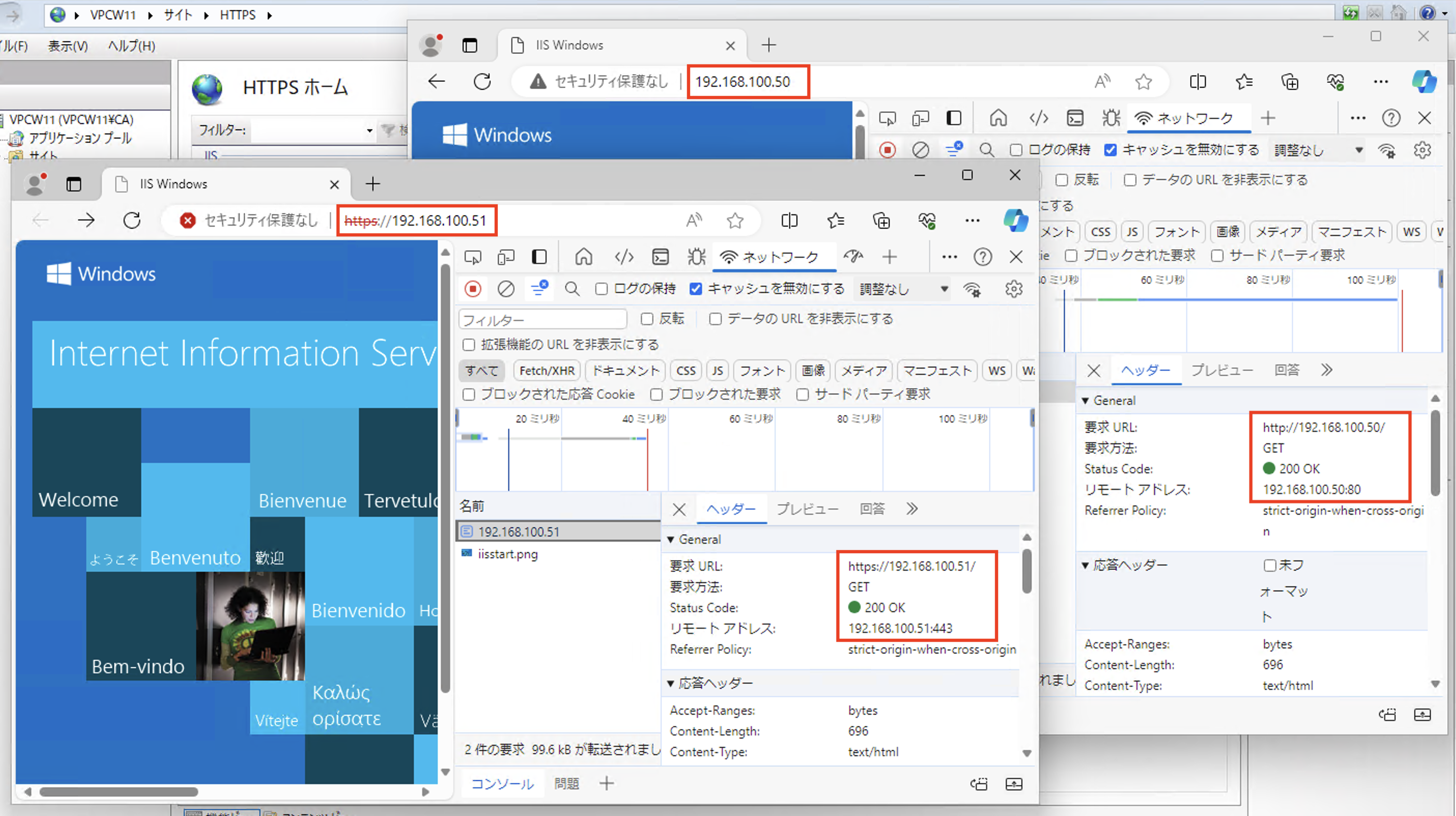Check the 反転 box in front DevTools
The image size is (1456, 816).
(647, 319)
